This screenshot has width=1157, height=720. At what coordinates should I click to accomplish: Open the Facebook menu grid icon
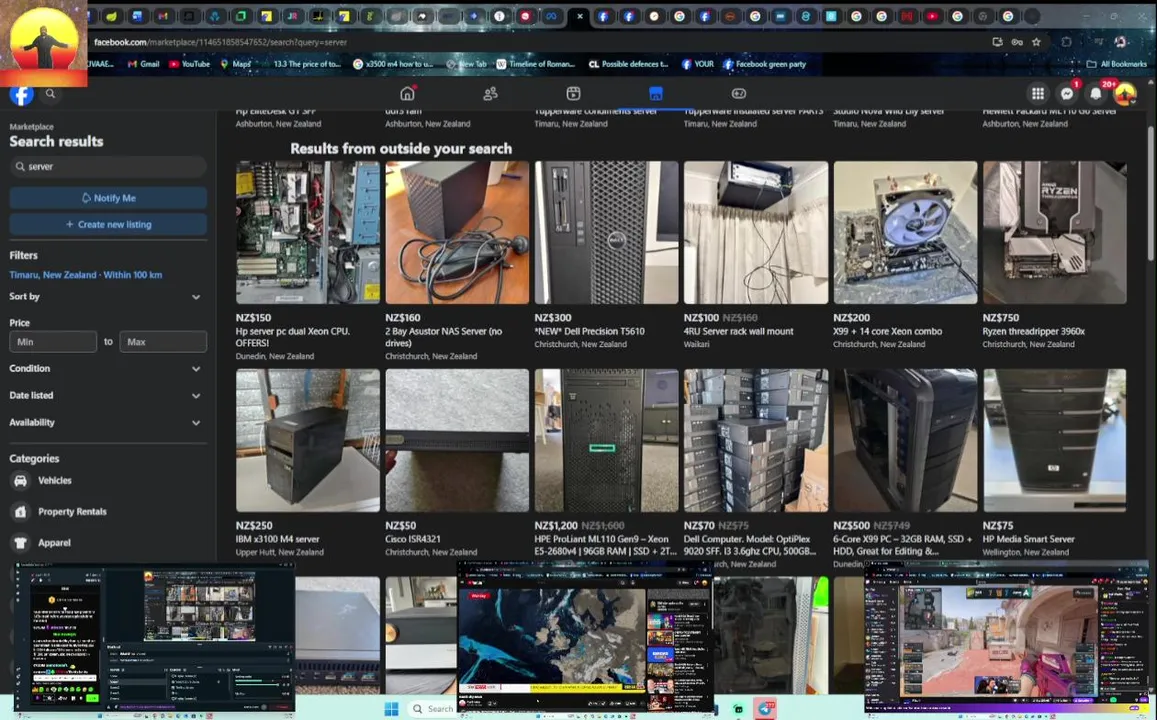tap(1038, 94)
